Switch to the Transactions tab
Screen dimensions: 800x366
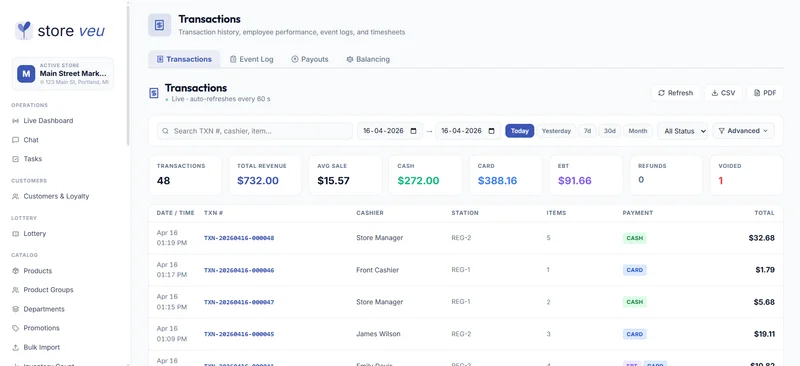click(184, 59)
